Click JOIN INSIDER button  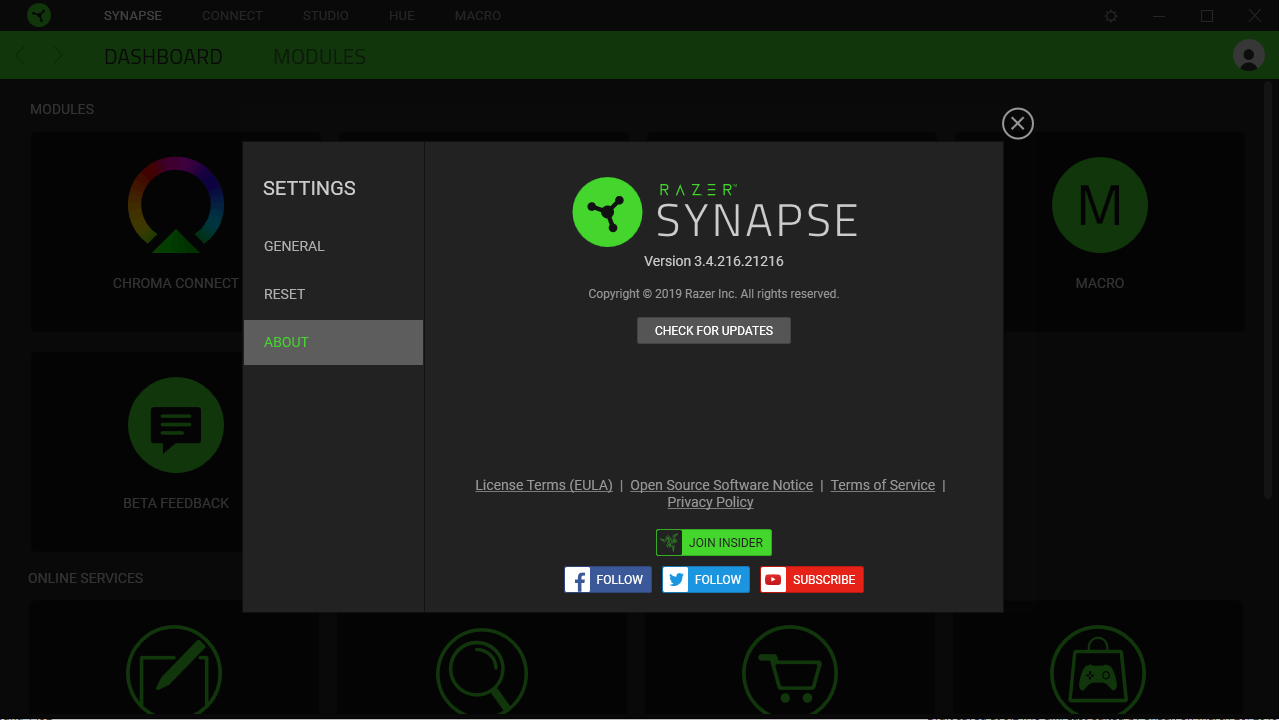(714, 542)
